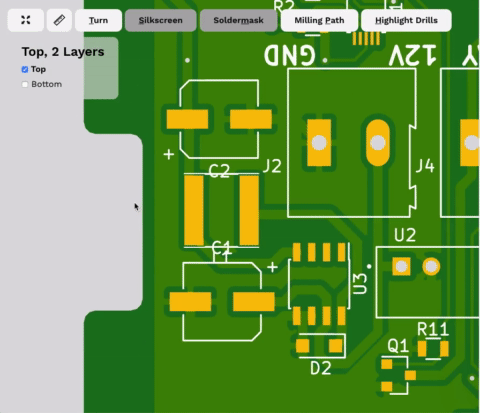This screenshot has width=480, height=413.
Task: Select the ruler measure tool
Action: click(x=59, y=20)
